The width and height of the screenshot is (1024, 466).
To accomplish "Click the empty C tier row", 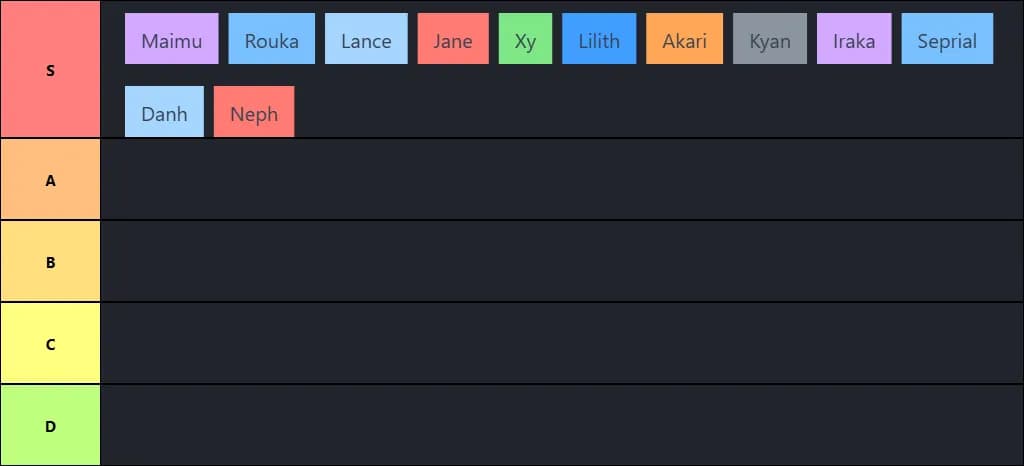I will (560, 344).
